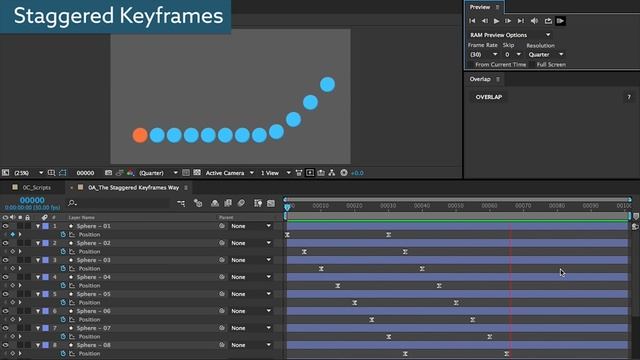This screenshot has height=360, width=640.
Task: Click the exposure reset icon in viewer
Action: tap(344, 173)
